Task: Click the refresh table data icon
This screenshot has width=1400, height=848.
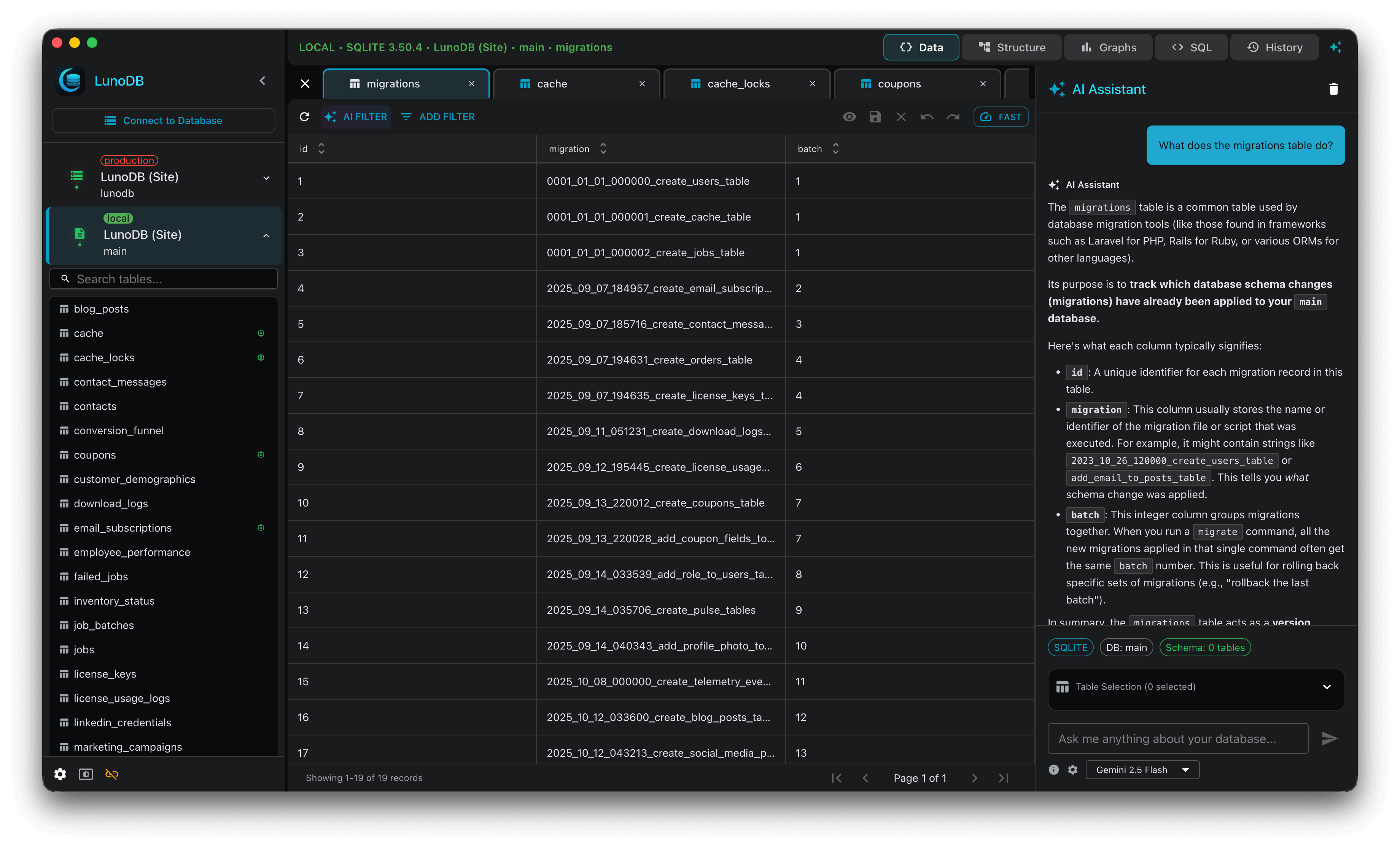Action: 305,116
